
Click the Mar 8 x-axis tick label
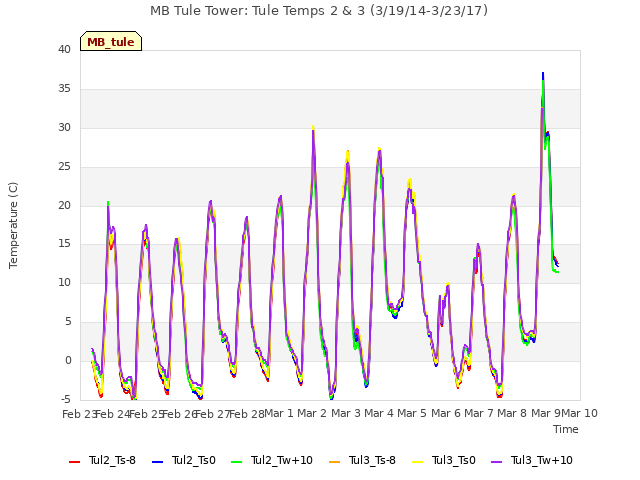pyautogui.click(x=512, y=413)
